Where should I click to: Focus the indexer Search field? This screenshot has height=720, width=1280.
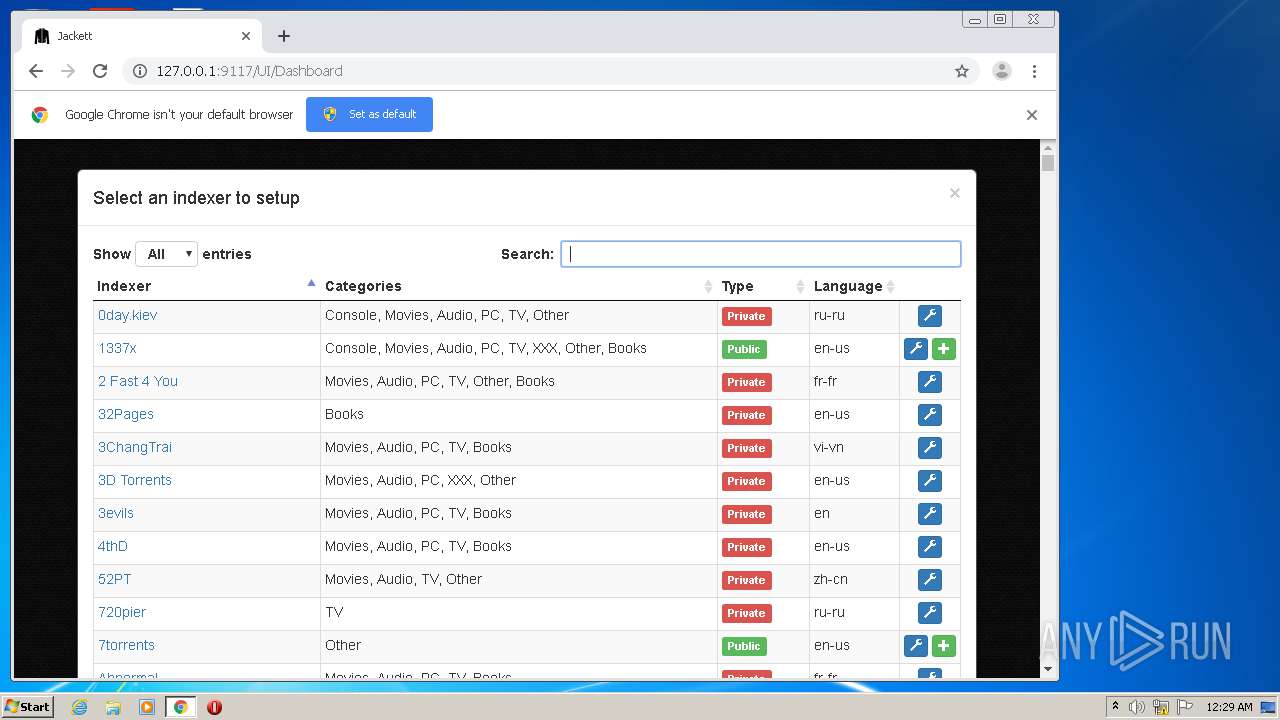click(761, 254)
